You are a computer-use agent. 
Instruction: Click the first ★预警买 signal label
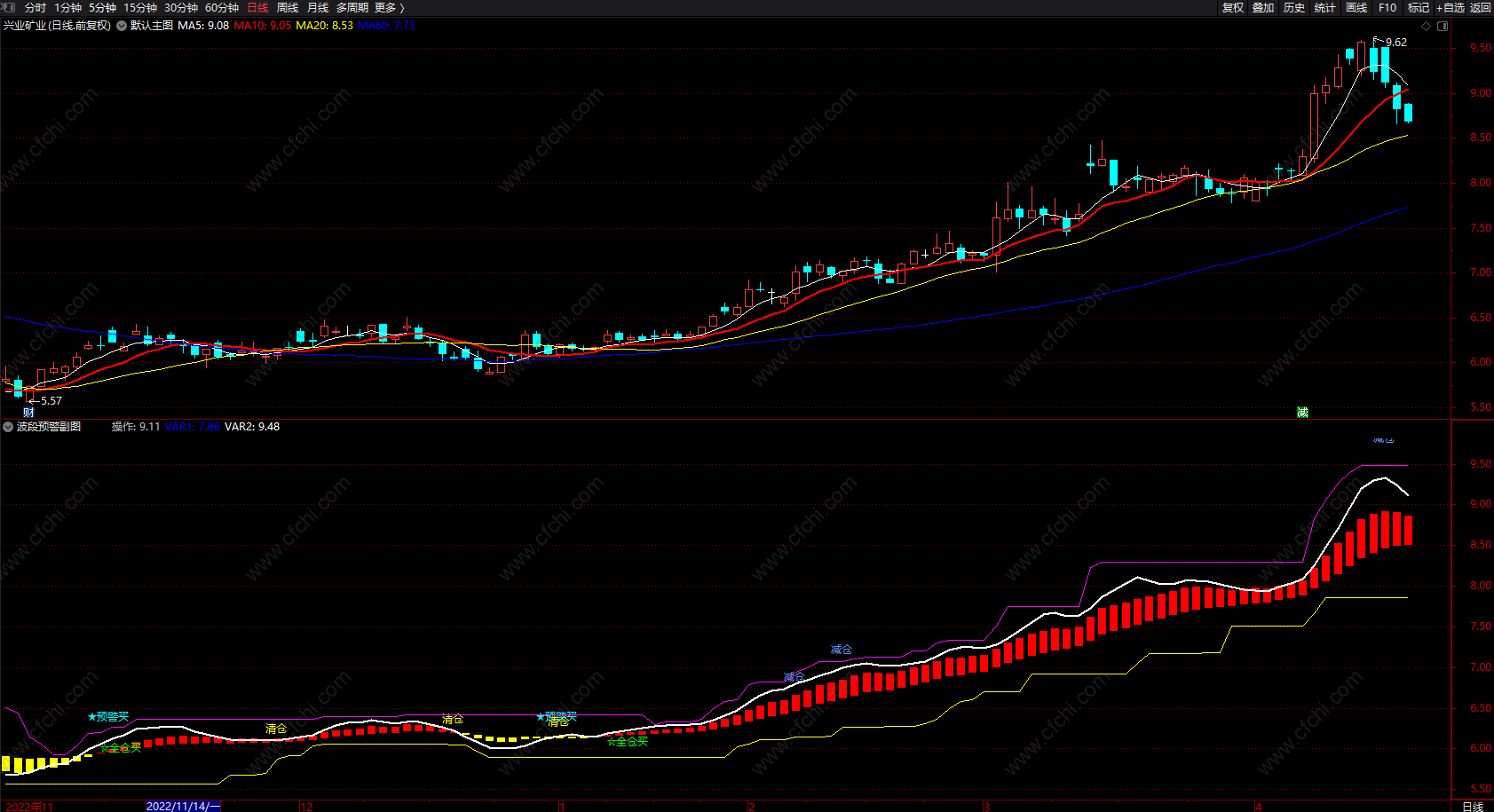[108, 716]
